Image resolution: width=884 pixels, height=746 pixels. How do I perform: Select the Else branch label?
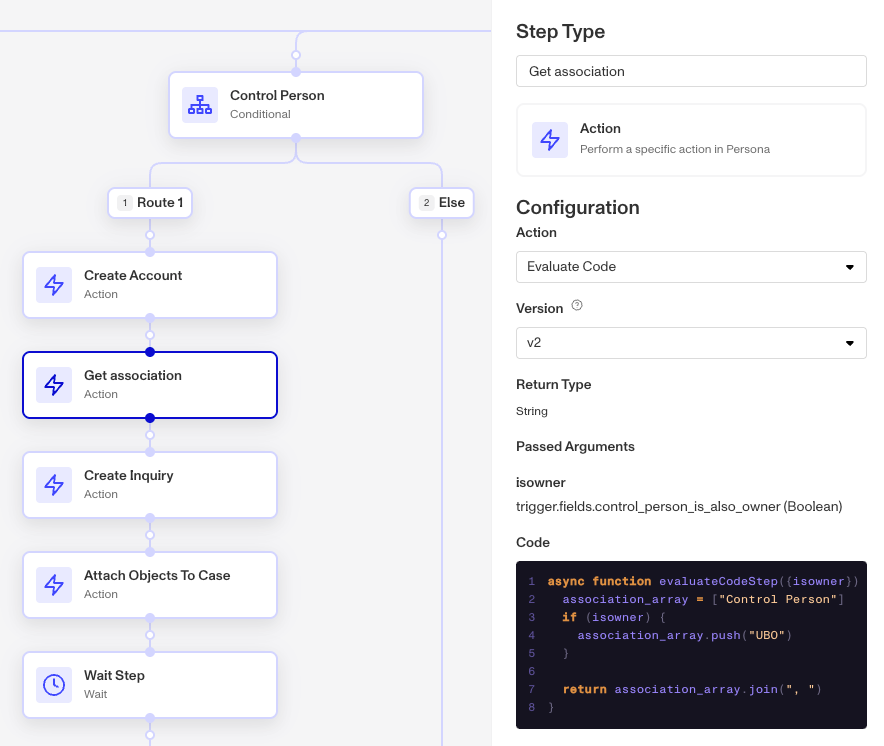tap(442, 202)
